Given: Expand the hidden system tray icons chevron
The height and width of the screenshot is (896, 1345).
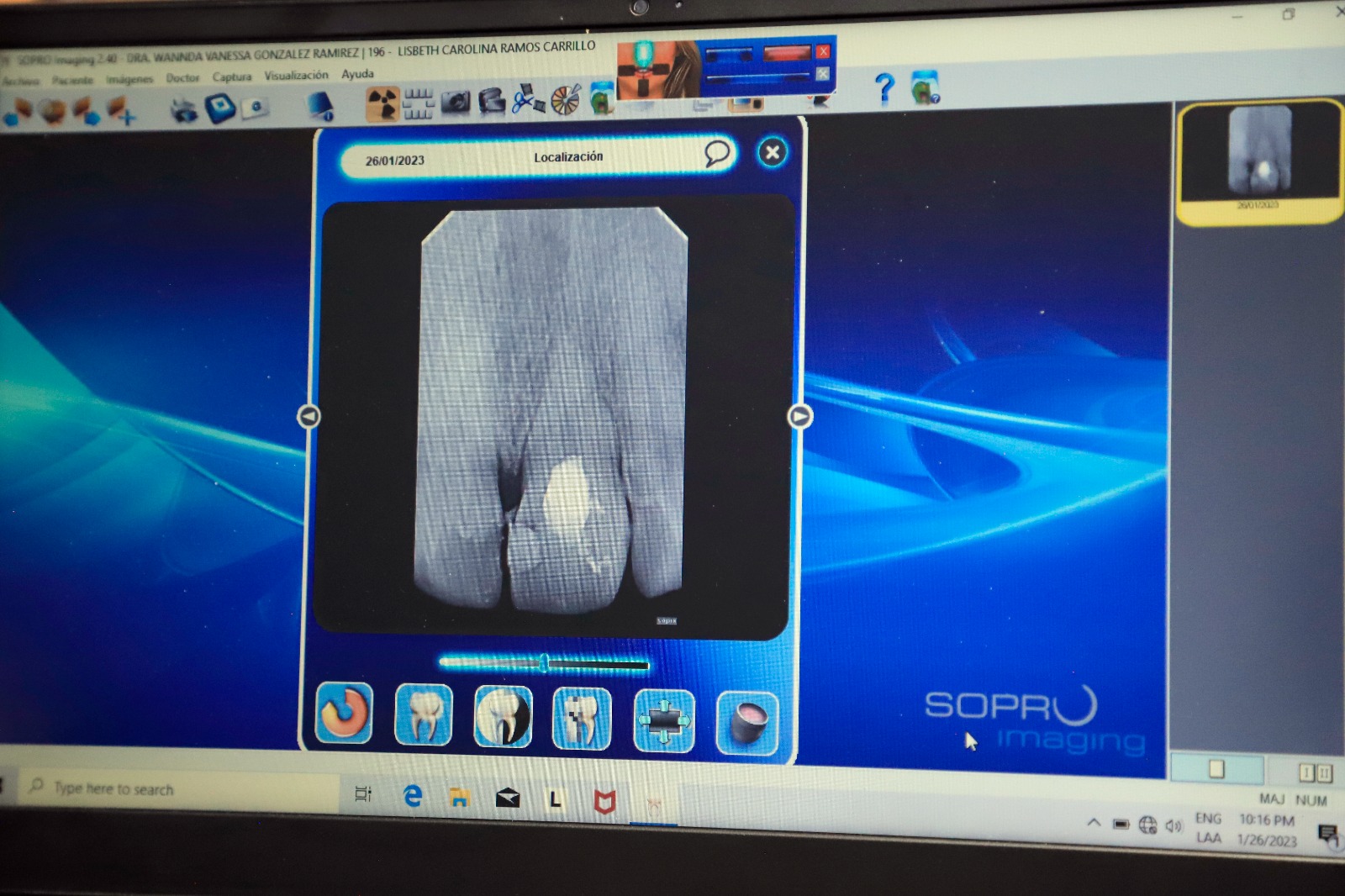Looking at the screenshot, I should click(1094, 822).
